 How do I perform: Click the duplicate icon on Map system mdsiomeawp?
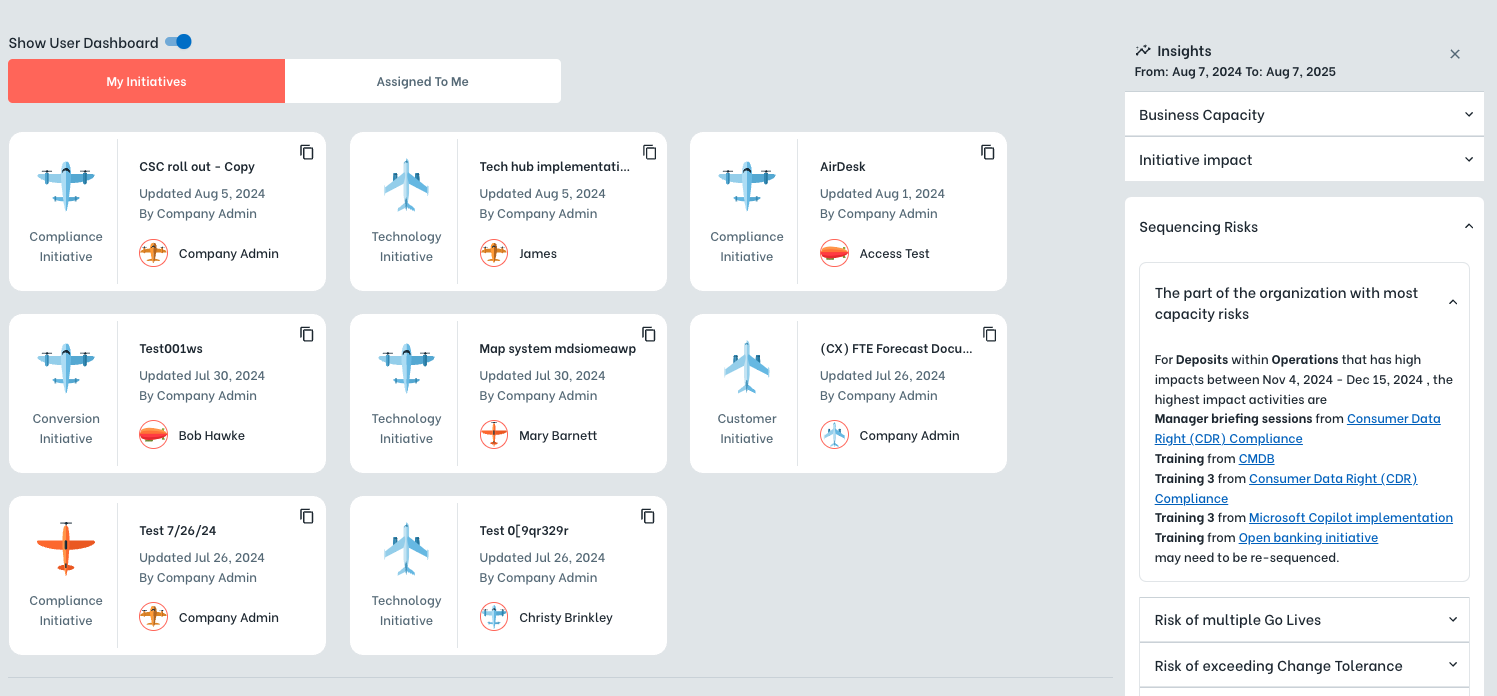[x=648, y=334]
